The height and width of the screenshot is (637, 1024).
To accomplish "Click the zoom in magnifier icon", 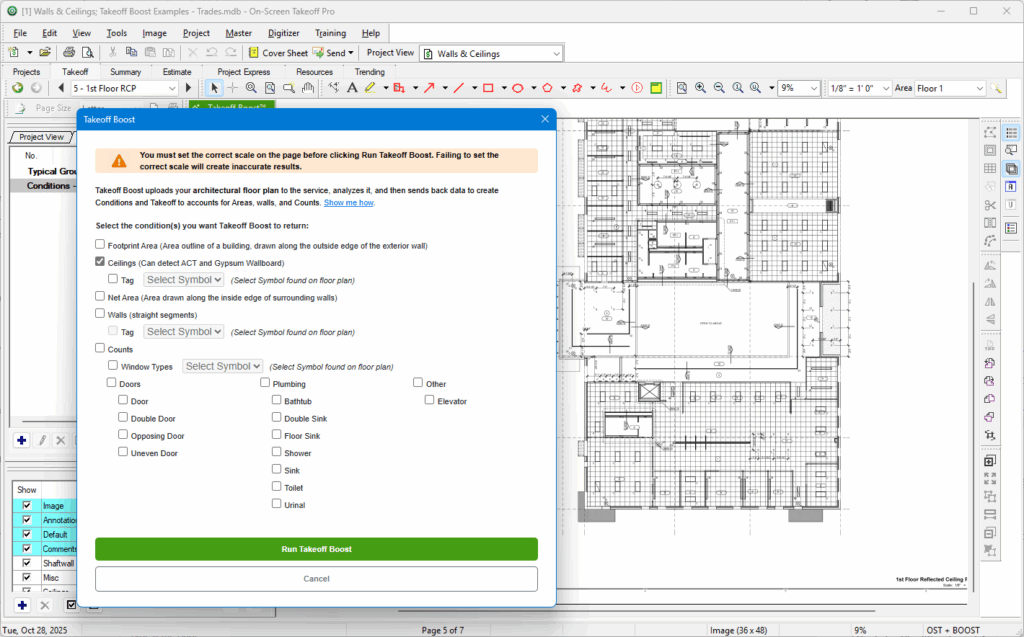I will [x=700, y=88].
